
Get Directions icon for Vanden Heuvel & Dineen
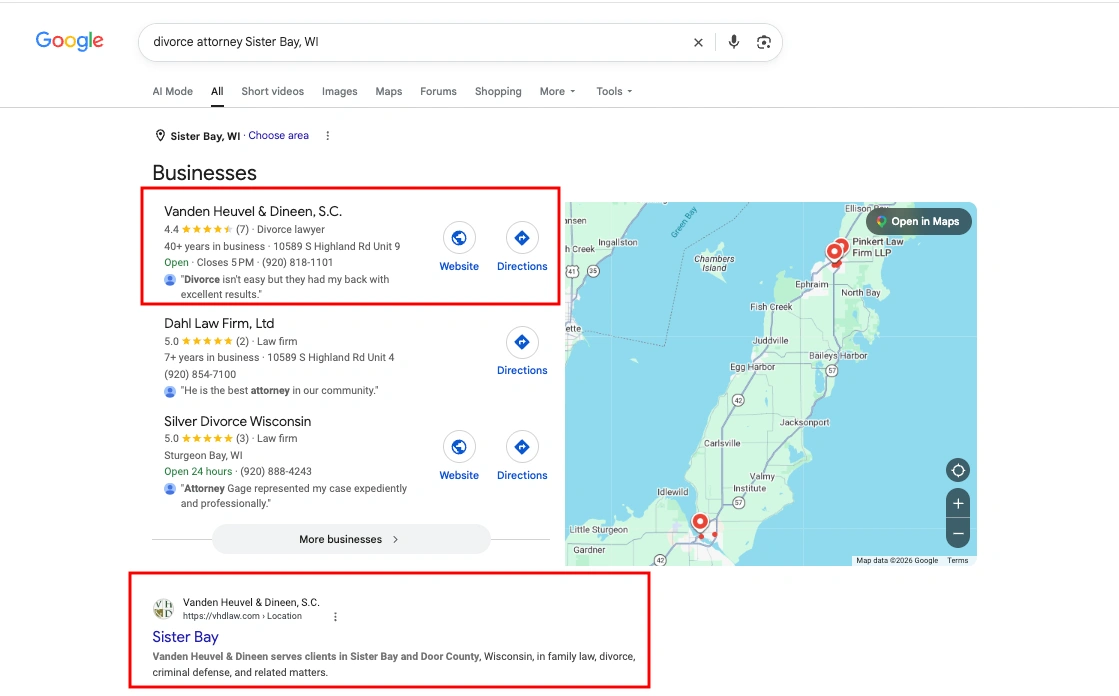point(522,238)
